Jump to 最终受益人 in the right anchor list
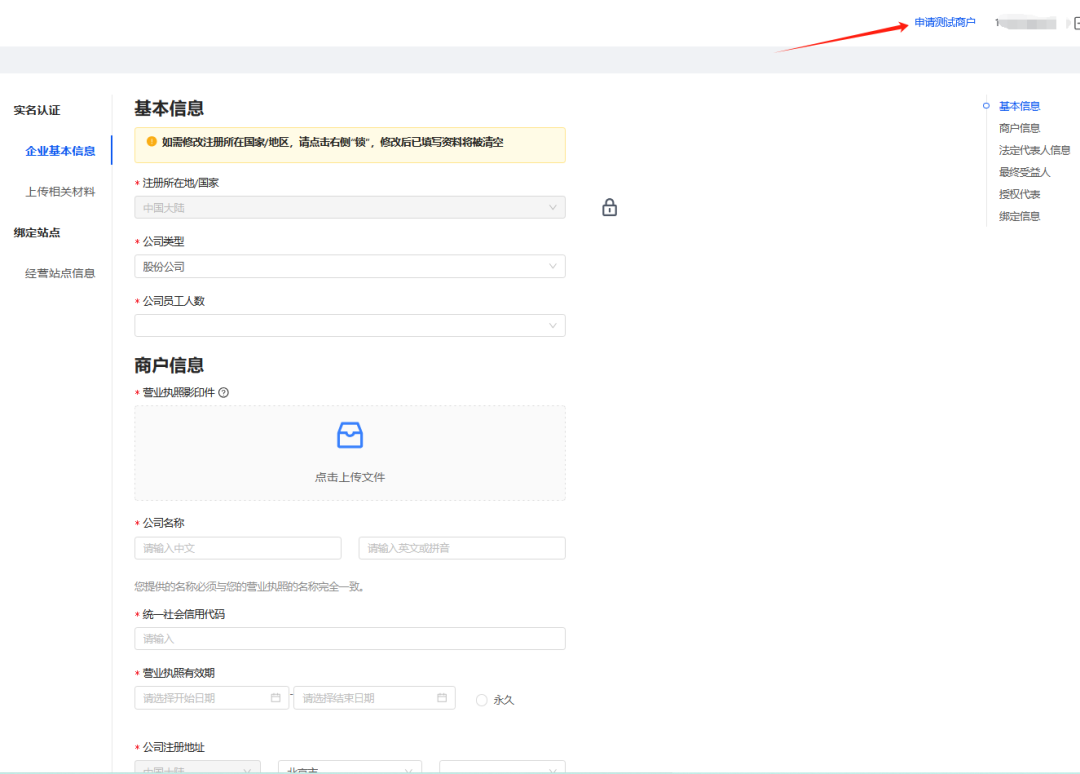 click(1024, 172)
